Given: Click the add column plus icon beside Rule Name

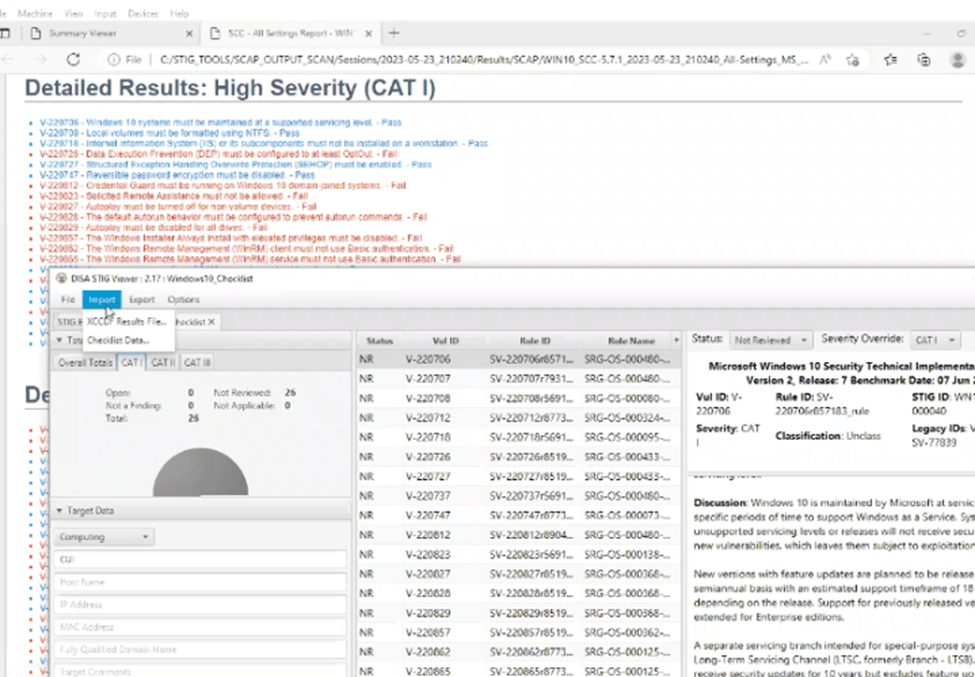Looking at the screenshot, I should pos(677,340).
